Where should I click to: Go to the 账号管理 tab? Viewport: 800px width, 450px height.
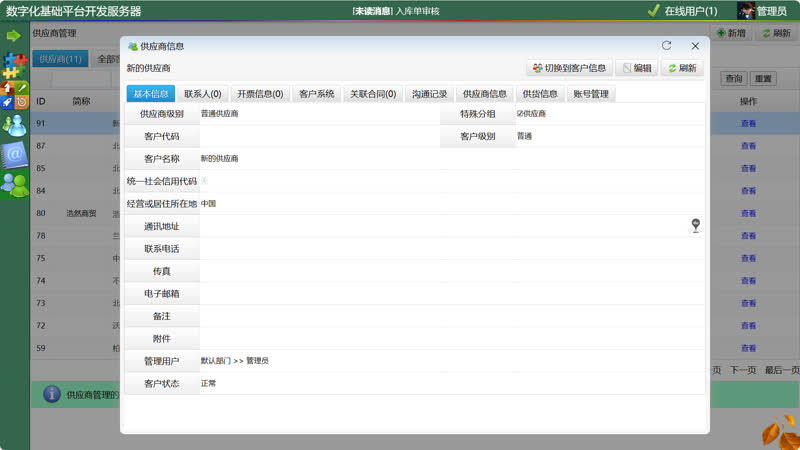pos(590,94)
